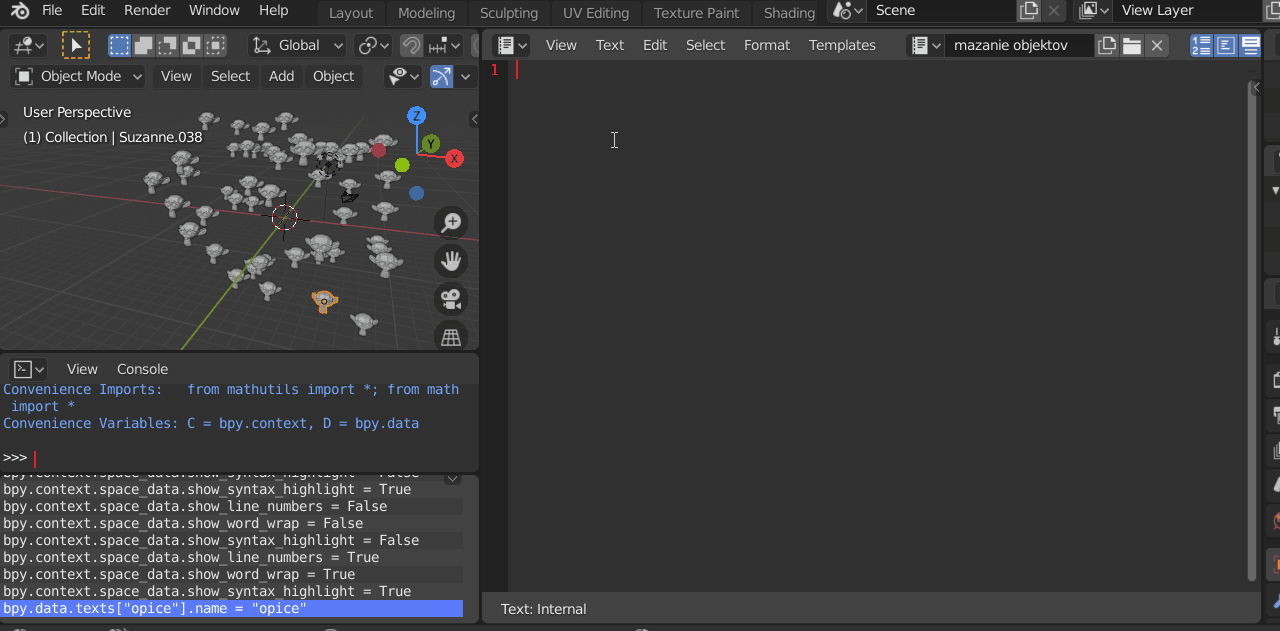The image size is (1280, 631).
Task: Switch to the Texture Paint workspace tab
Action: pyautogui.click(x=697, y=13)
